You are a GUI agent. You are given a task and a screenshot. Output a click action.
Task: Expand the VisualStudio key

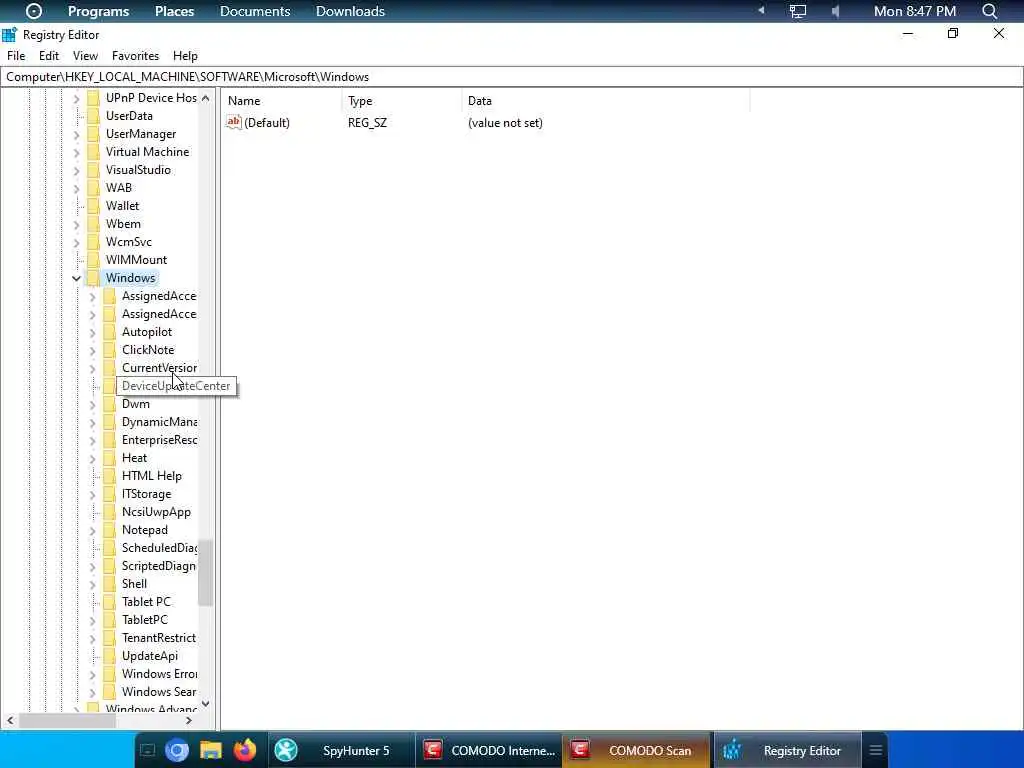76,170
